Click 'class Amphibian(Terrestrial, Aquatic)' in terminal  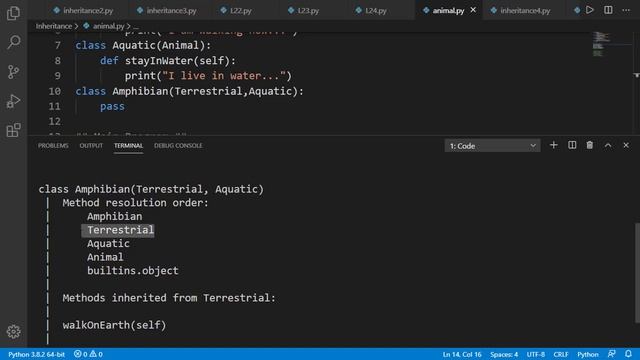coord(151,189)
